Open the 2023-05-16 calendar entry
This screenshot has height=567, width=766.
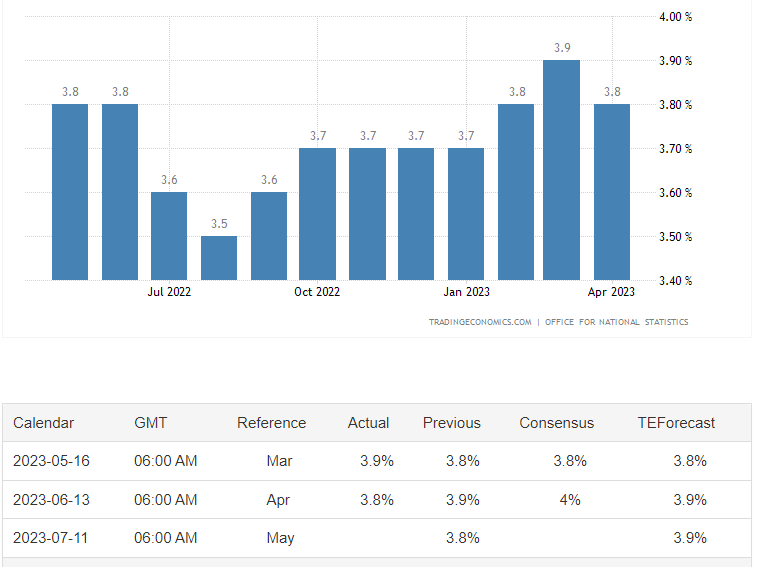[x=51, y=461]
